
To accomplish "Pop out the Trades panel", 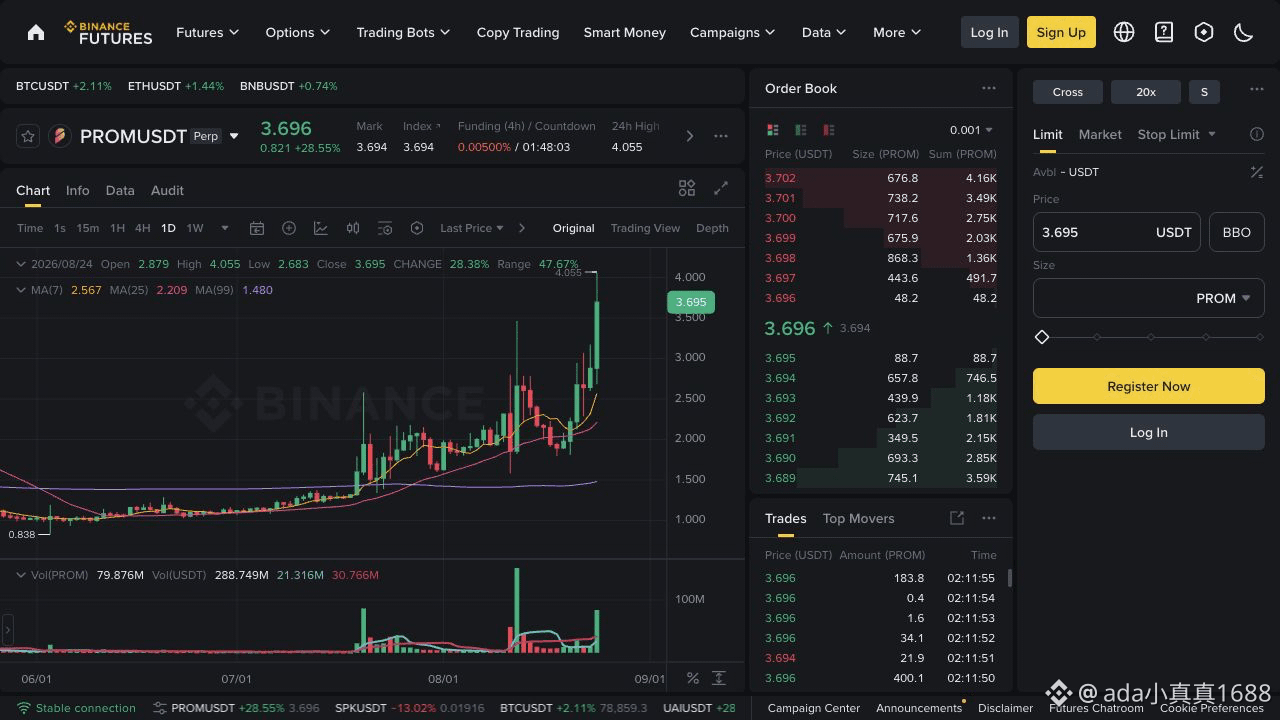I will point(957,518).
